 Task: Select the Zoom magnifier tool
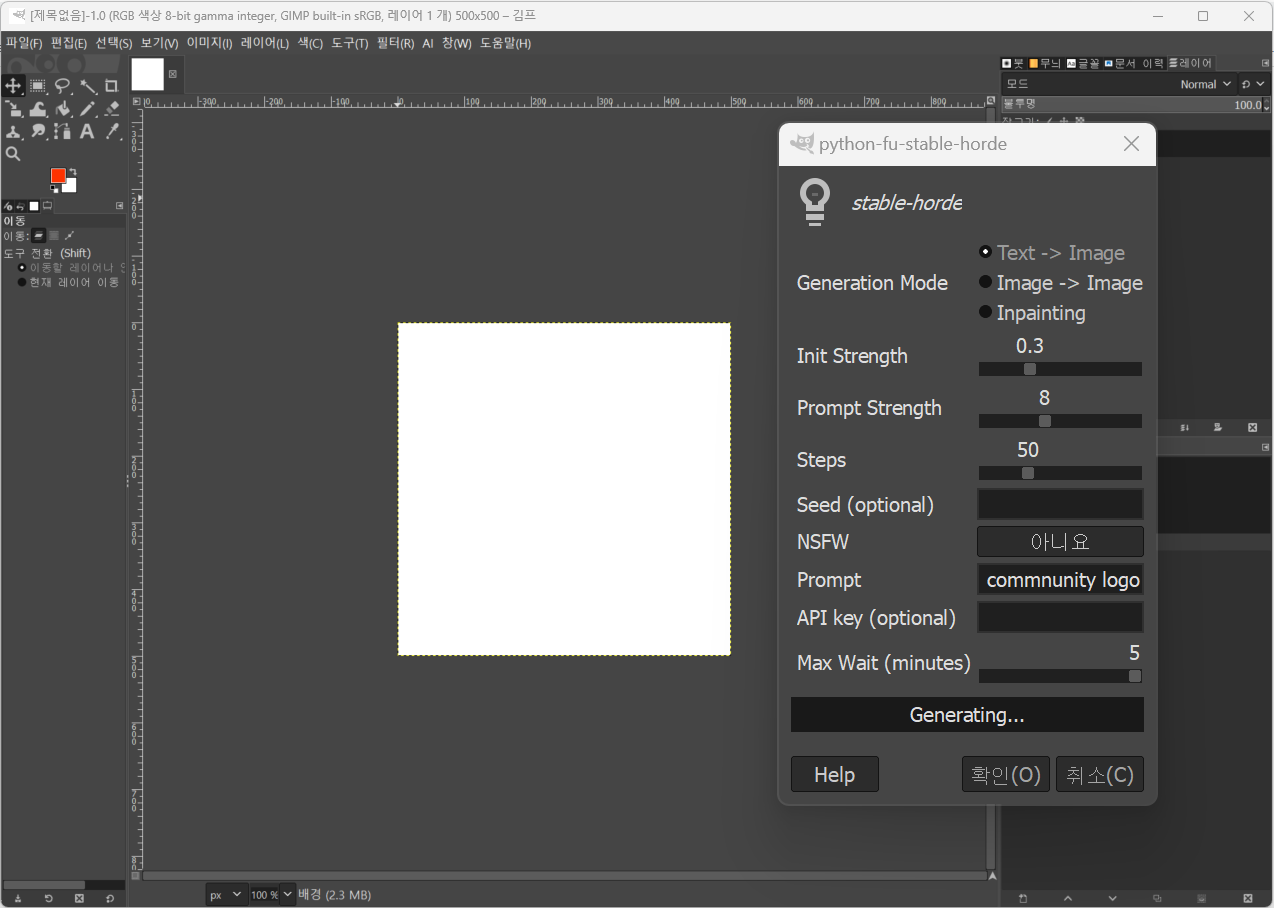13,154
